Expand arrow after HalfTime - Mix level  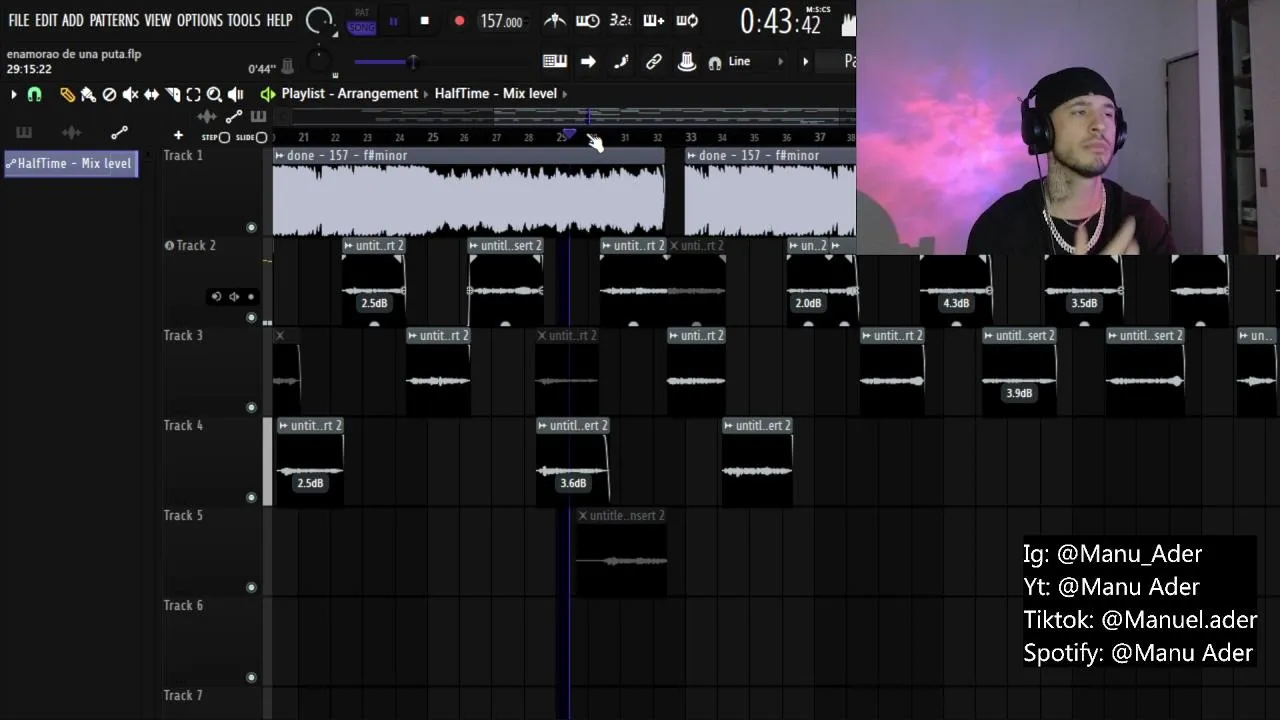(x=565, y=94)
